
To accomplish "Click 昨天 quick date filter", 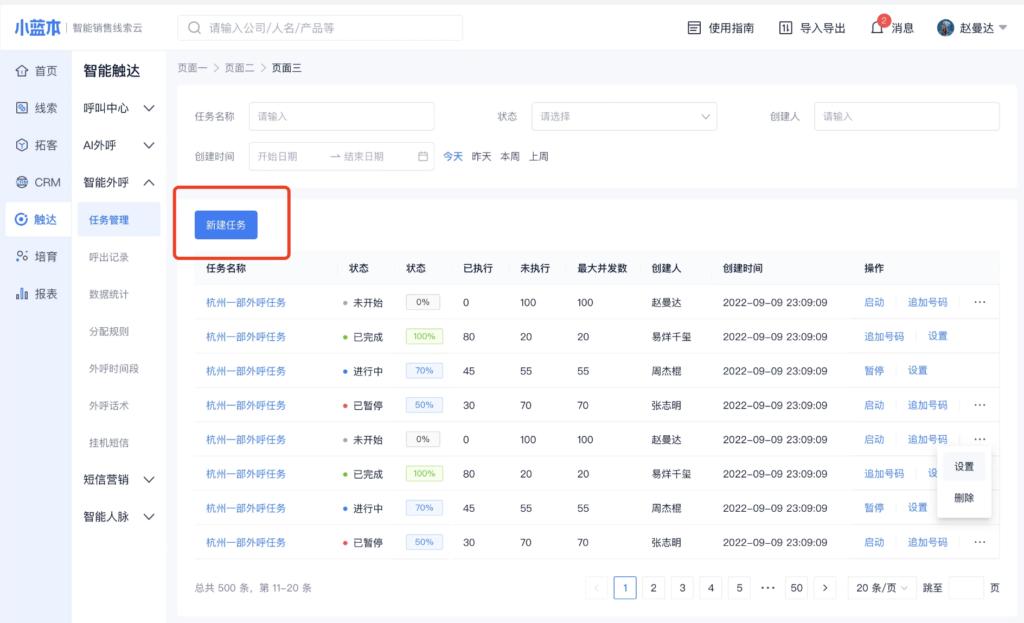I will [481, 157].
